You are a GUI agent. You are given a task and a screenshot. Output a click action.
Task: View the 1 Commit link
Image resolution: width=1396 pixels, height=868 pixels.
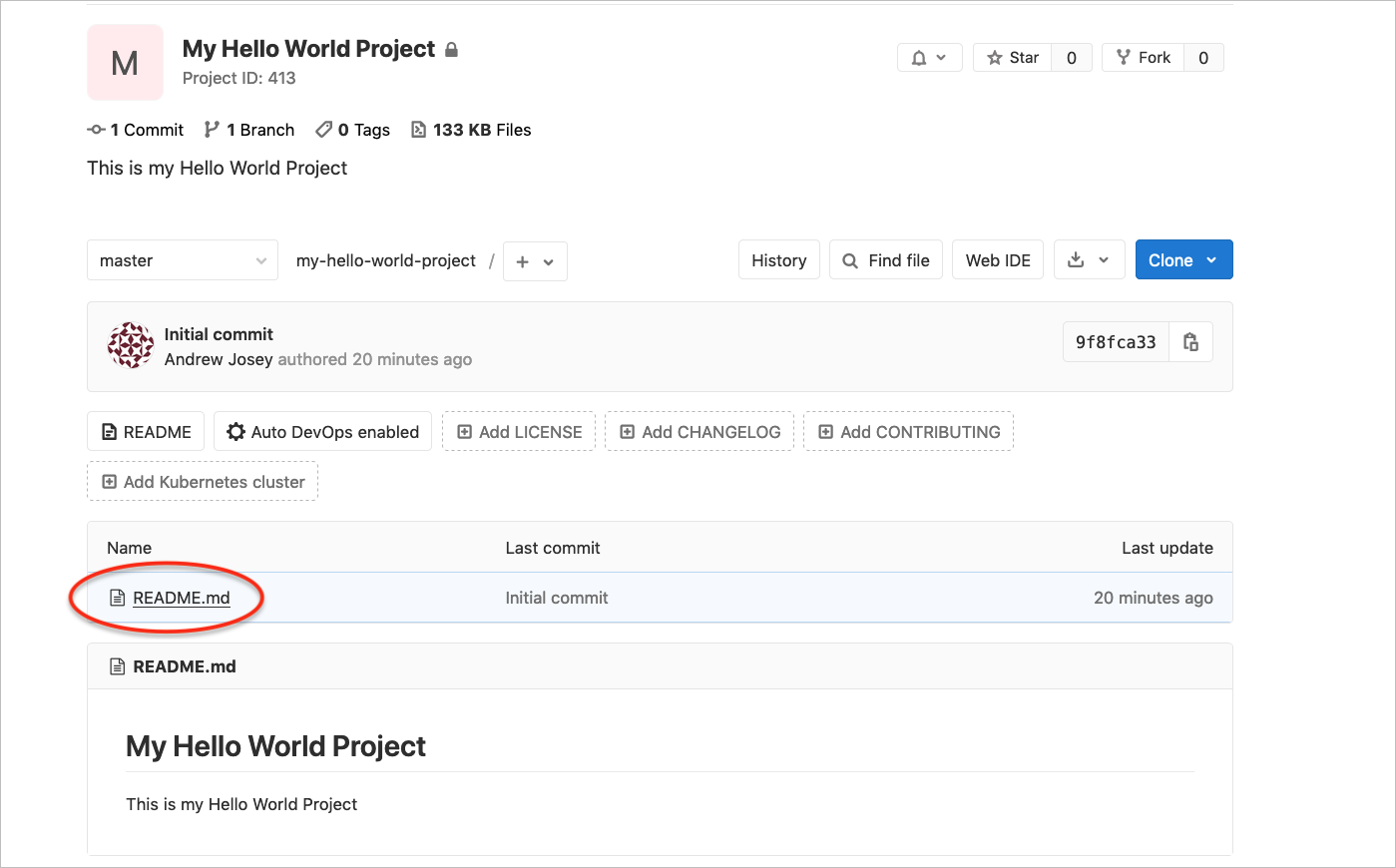coord(136,130)
